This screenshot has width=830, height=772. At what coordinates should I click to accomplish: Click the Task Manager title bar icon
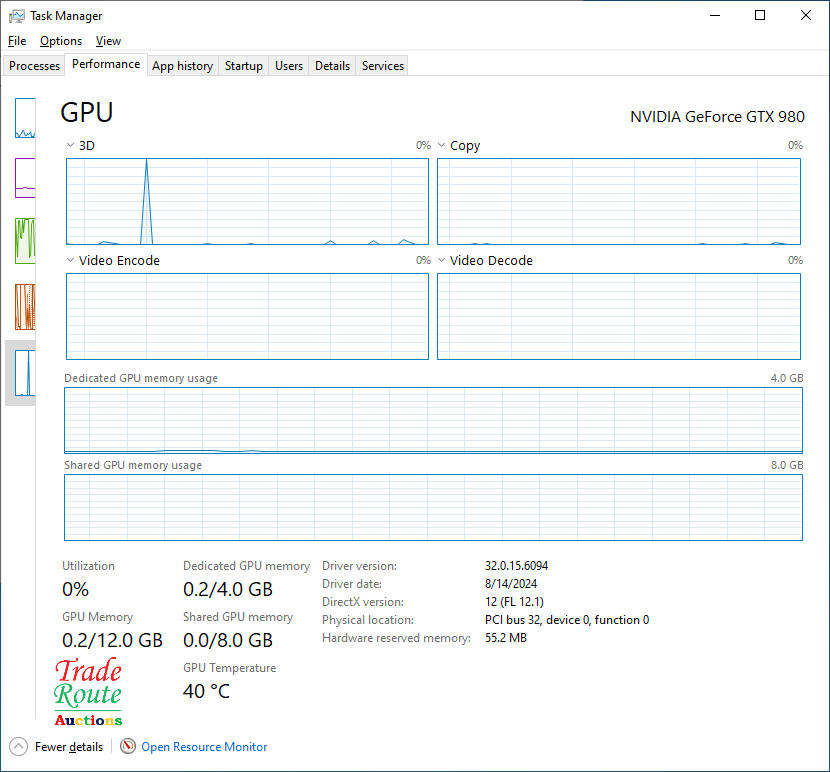(x=16, y=16)
